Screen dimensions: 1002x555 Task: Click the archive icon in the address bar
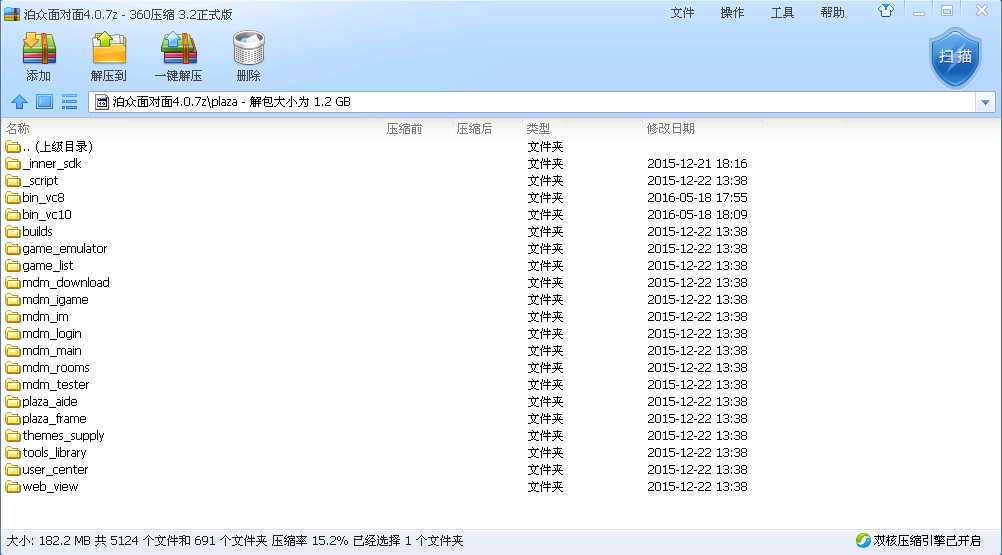tap(102, 102)
